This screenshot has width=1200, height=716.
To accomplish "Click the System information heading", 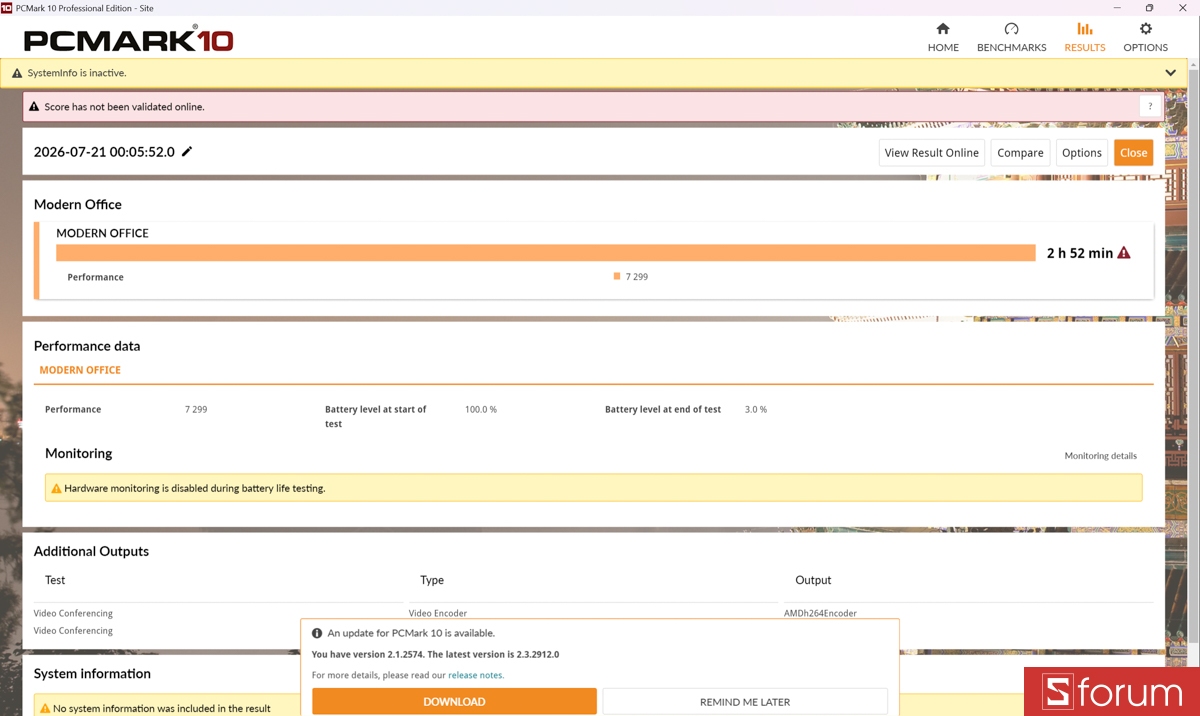I will point(92,674).
